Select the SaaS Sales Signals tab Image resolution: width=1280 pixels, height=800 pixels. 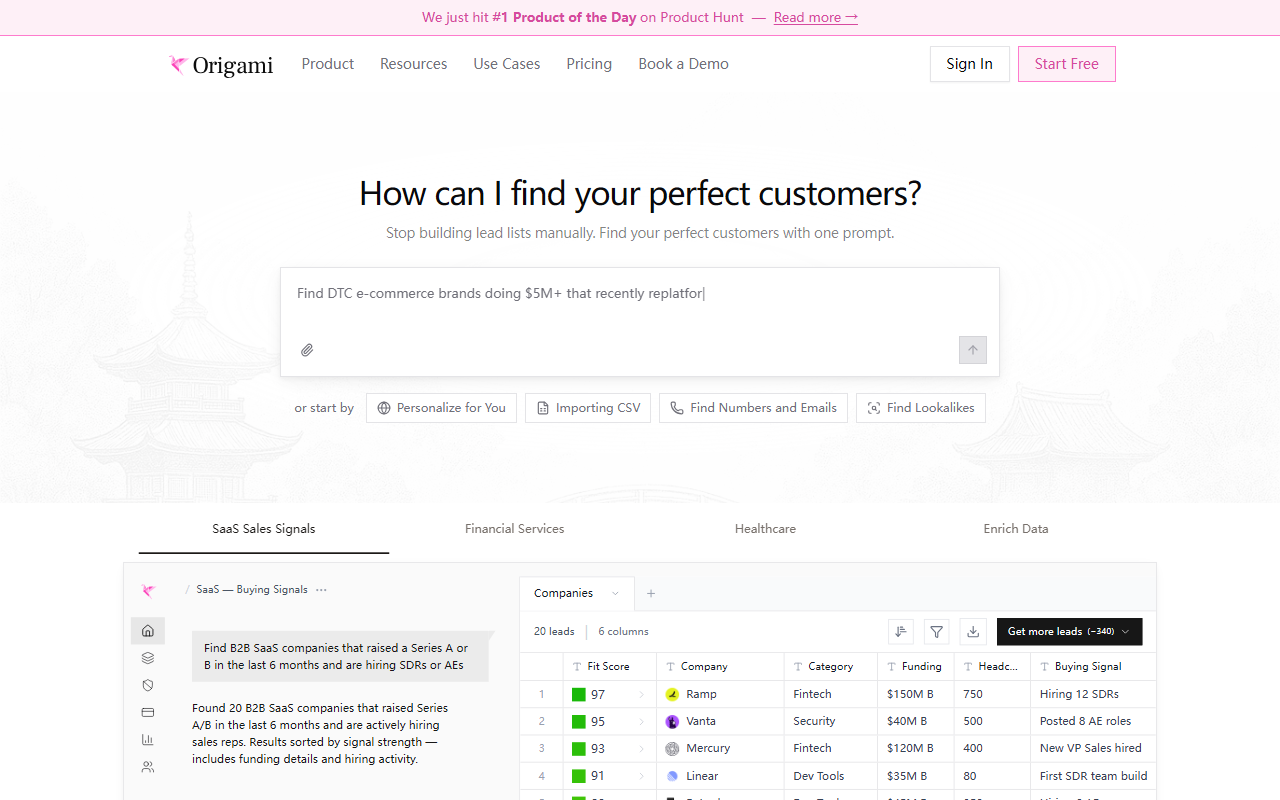(264, 529)
